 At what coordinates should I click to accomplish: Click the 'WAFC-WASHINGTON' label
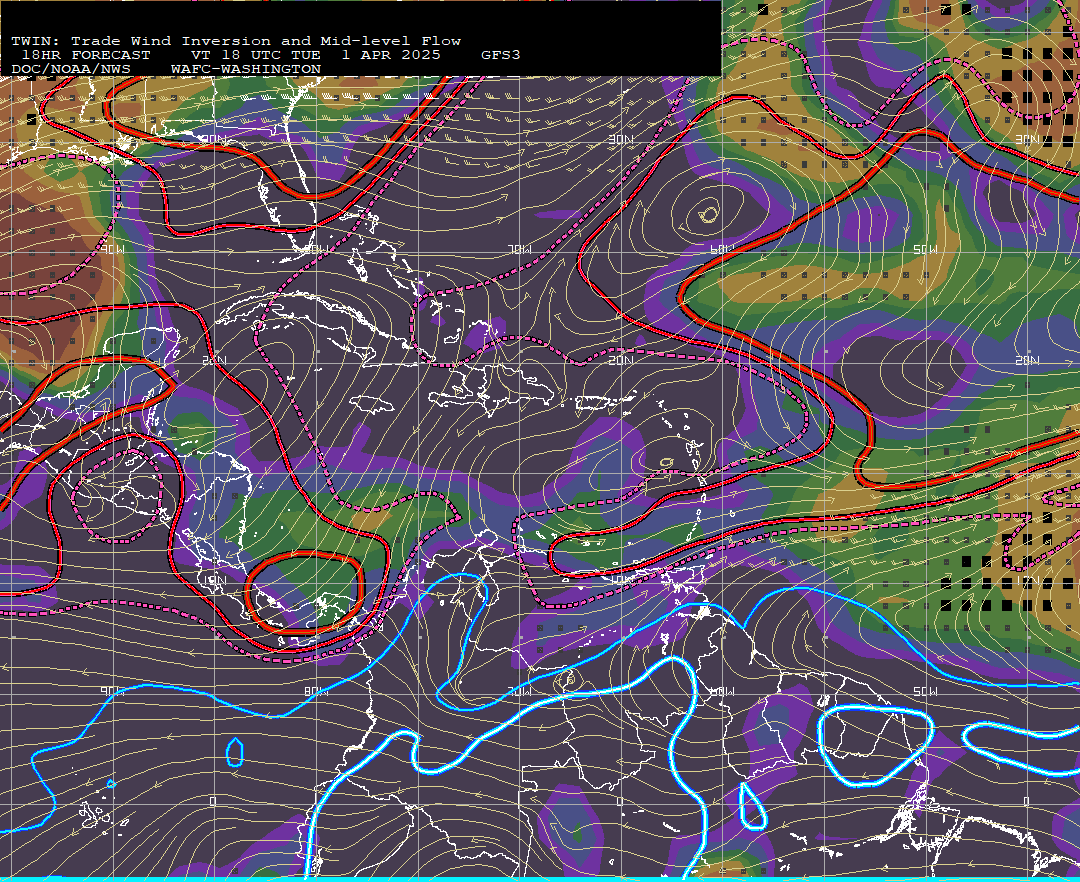click(x=246, y=70)
